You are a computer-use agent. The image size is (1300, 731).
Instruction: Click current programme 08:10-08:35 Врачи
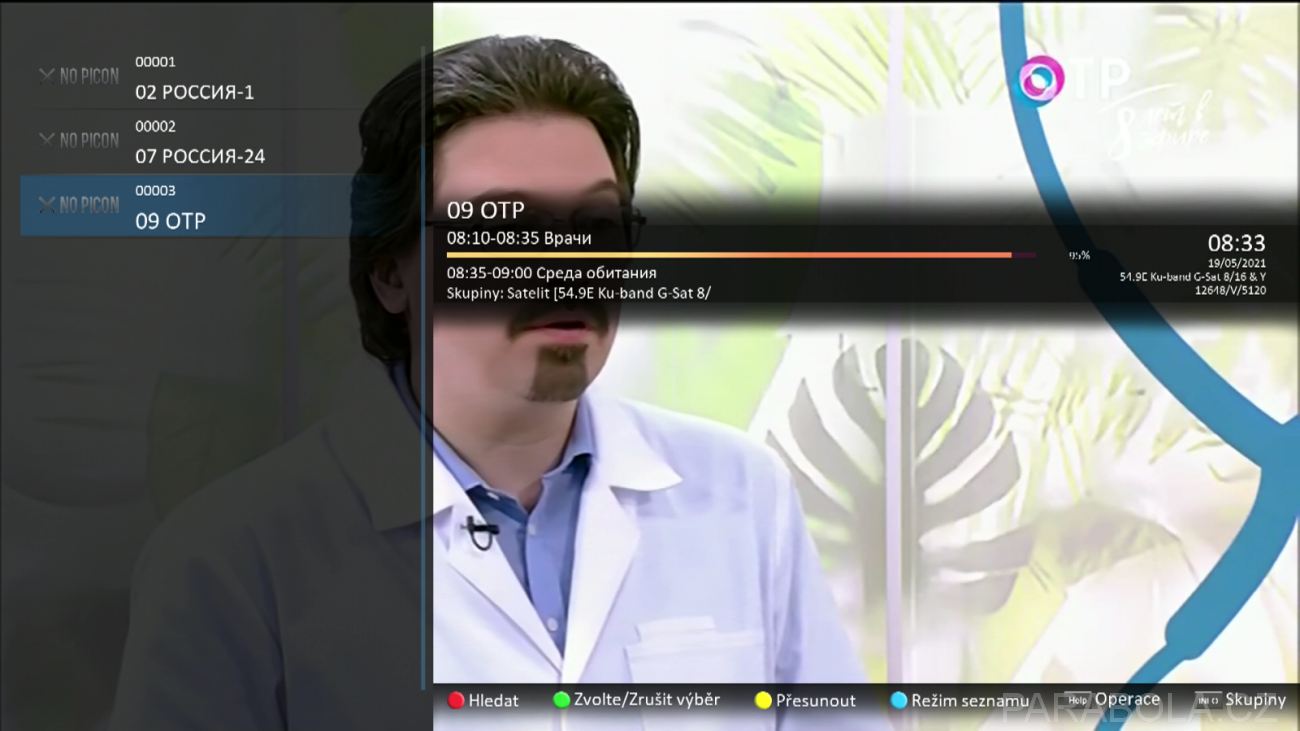(519, 238)
